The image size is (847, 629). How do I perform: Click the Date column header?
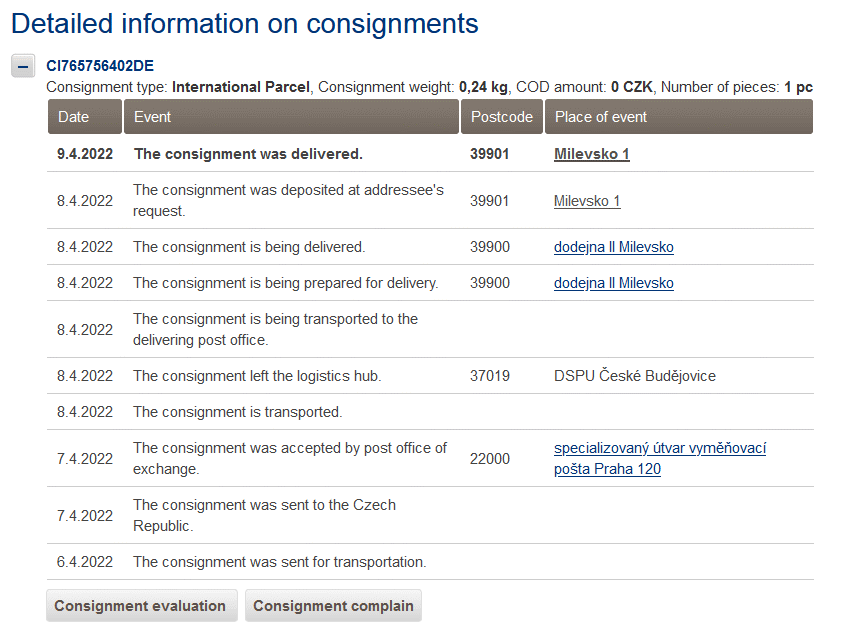pyautogui.click(x=74, y=117)
